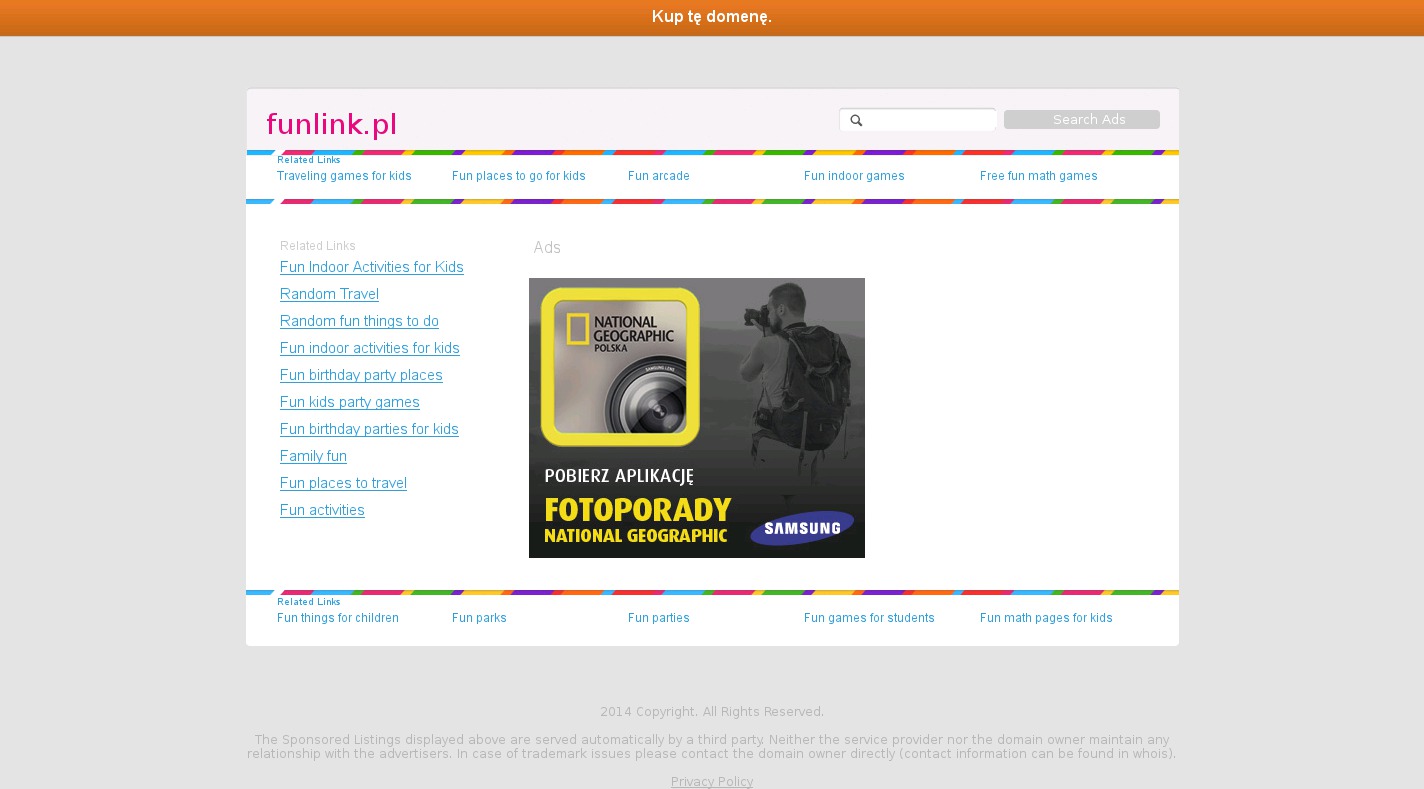Viewport: 1424px width, 789px height.
Task: Click 'Fun Indoor Activities for Kids' sidebar link
Action: pyautogui.click(x=371, y=267)
